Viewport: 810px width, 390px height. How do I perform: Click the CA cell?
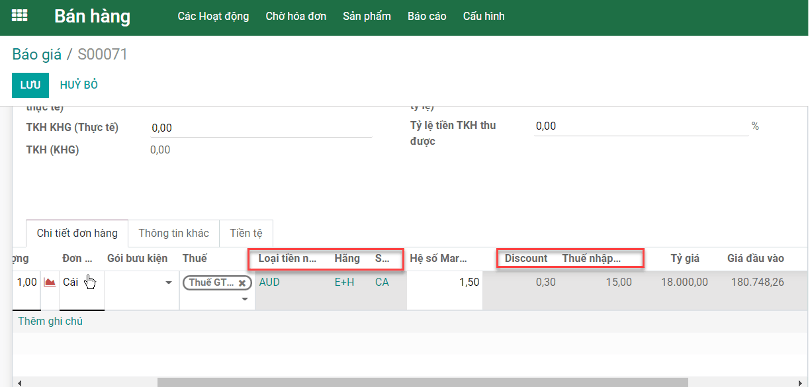(x=382, y=283)
